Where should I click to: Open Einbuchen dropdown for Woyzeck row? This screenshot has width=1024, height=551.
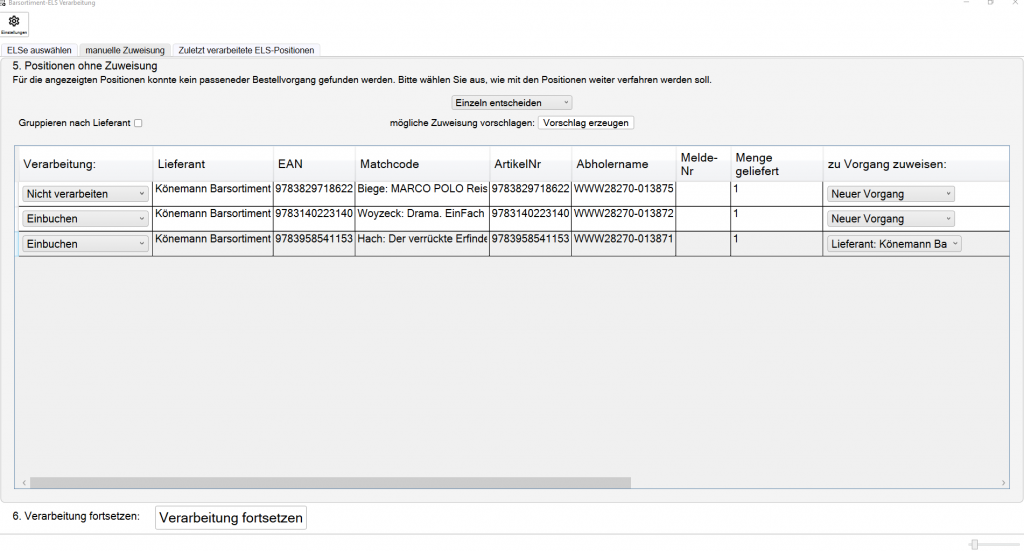pos(85,219)
